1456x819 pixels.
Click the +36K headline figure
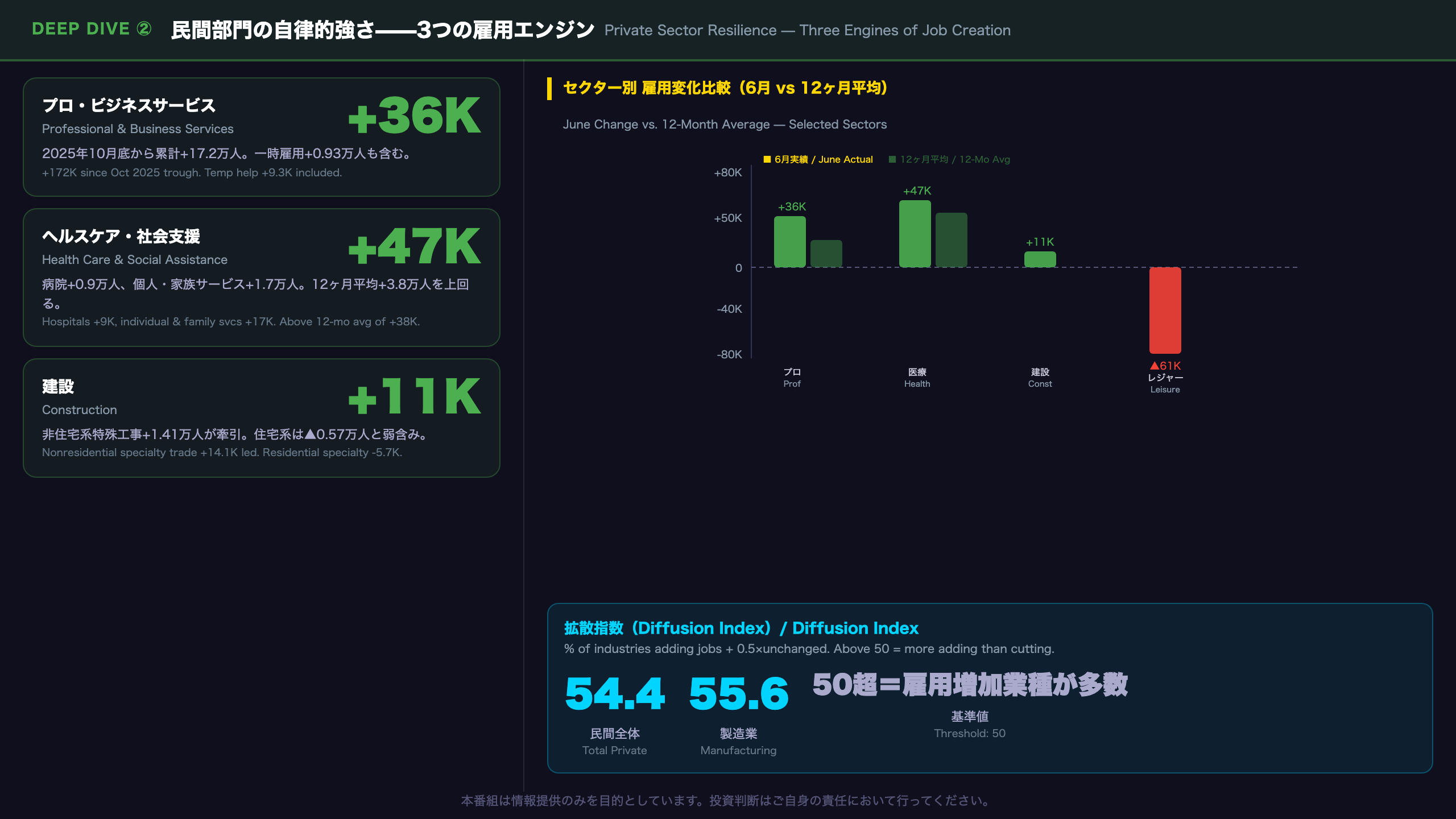(x=415, y=115)
